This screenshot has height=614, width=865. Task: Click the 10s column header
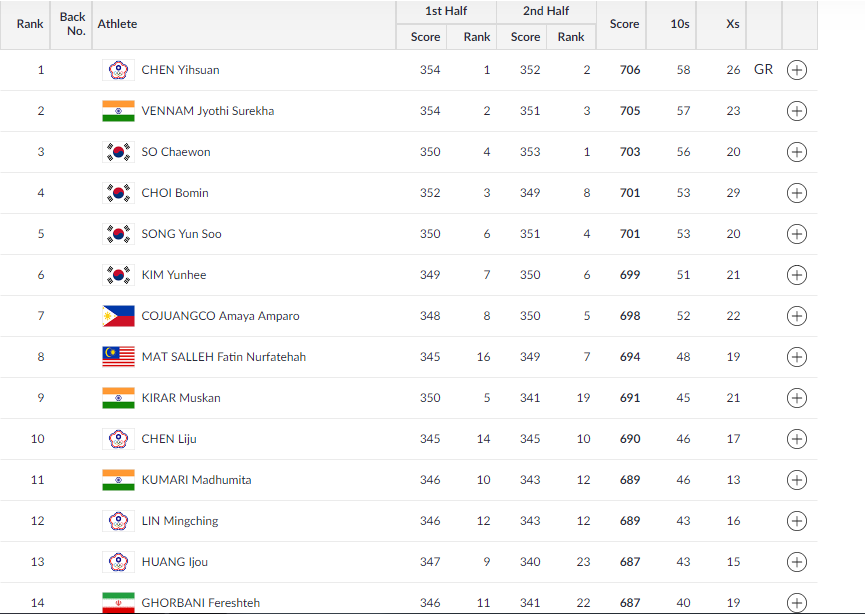click(680, 24)
